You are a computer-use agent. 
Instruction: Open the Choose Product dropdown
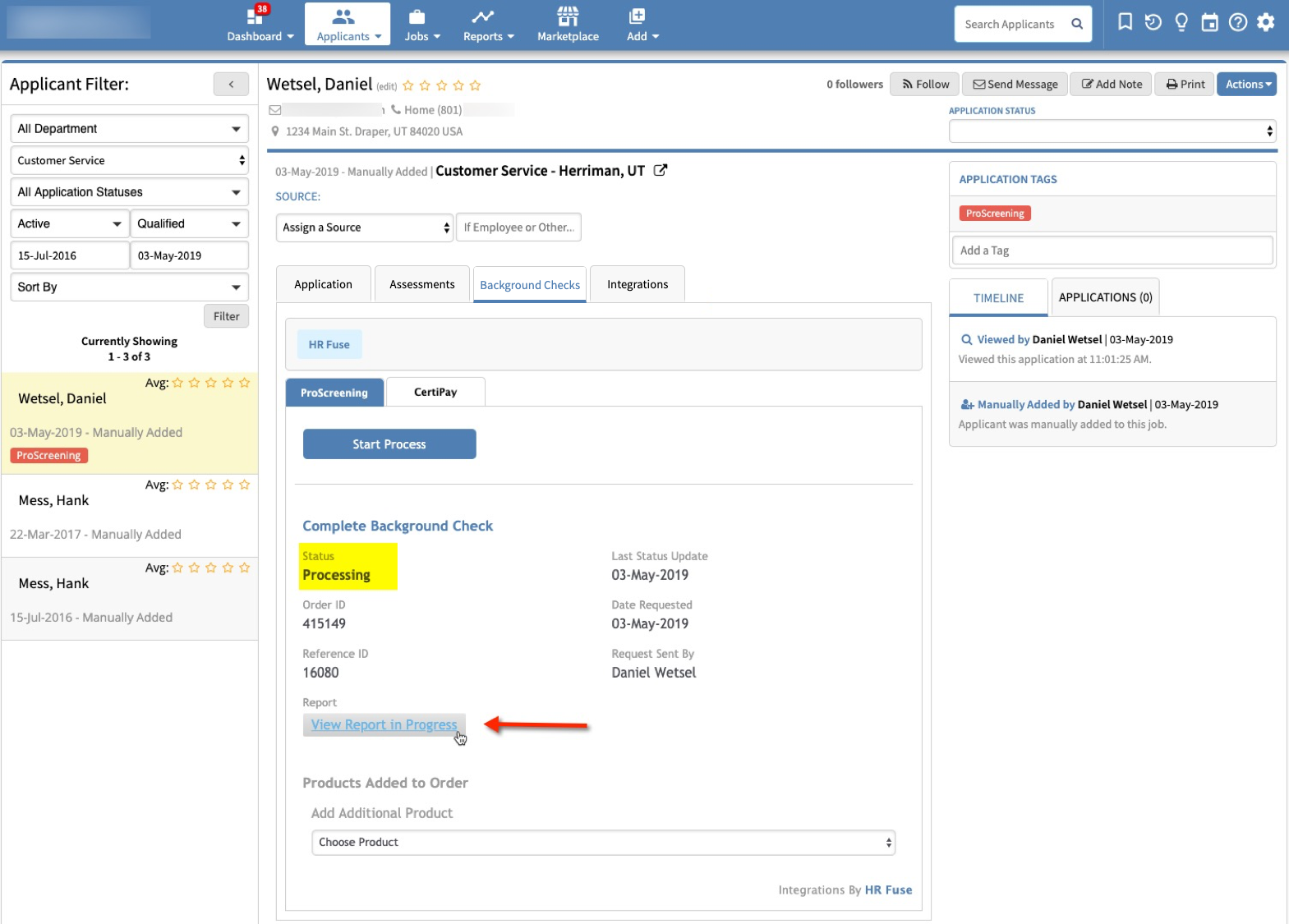[603, 842]
